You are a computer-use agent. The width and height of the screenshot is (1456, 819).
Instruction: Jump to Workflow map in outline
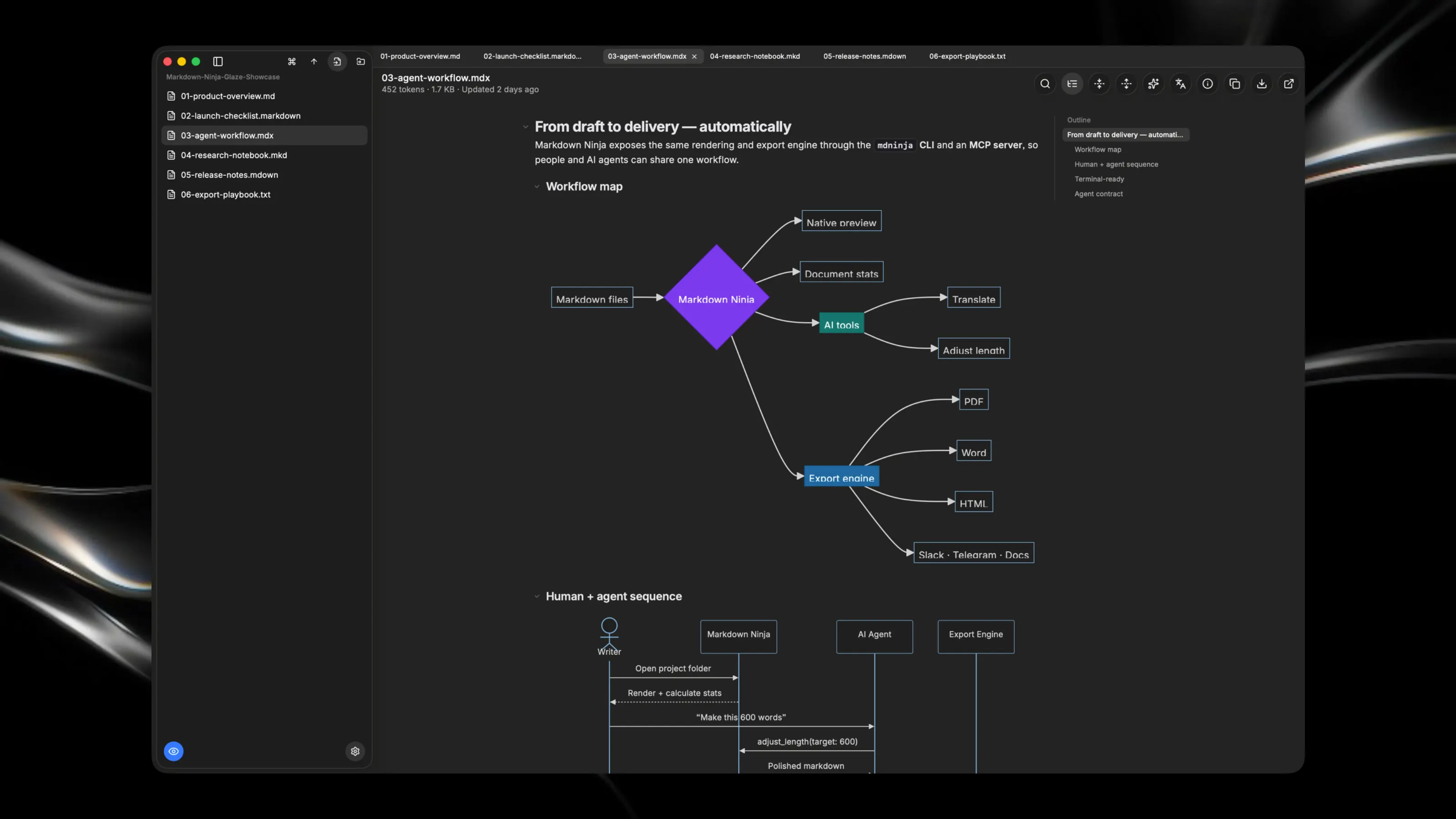[x=1097, y=149]
